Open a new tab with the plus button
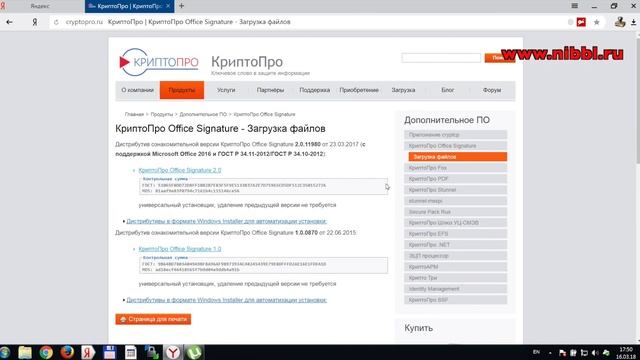 (182, 6)
